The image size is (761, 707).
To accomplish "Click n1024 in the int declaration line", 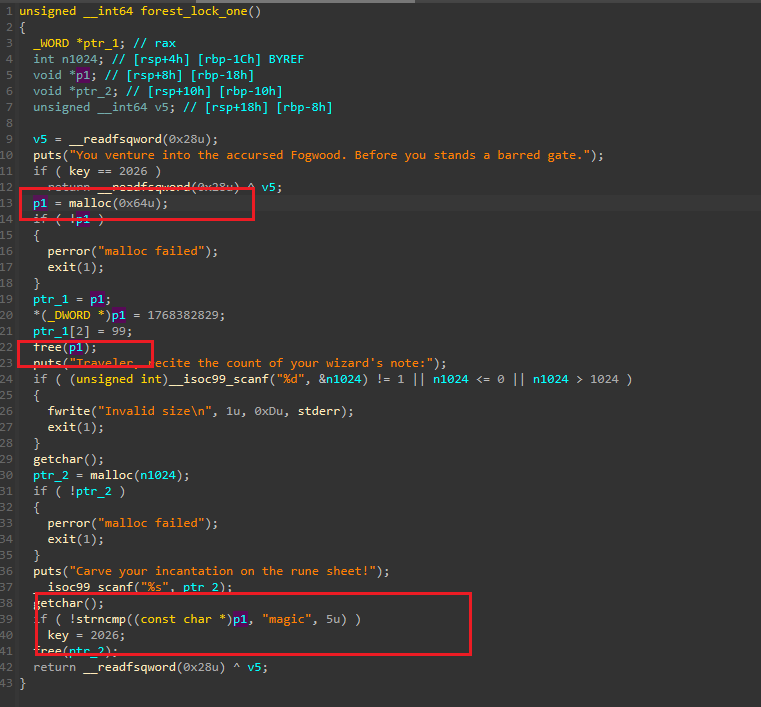I will [x=80, y=59].
